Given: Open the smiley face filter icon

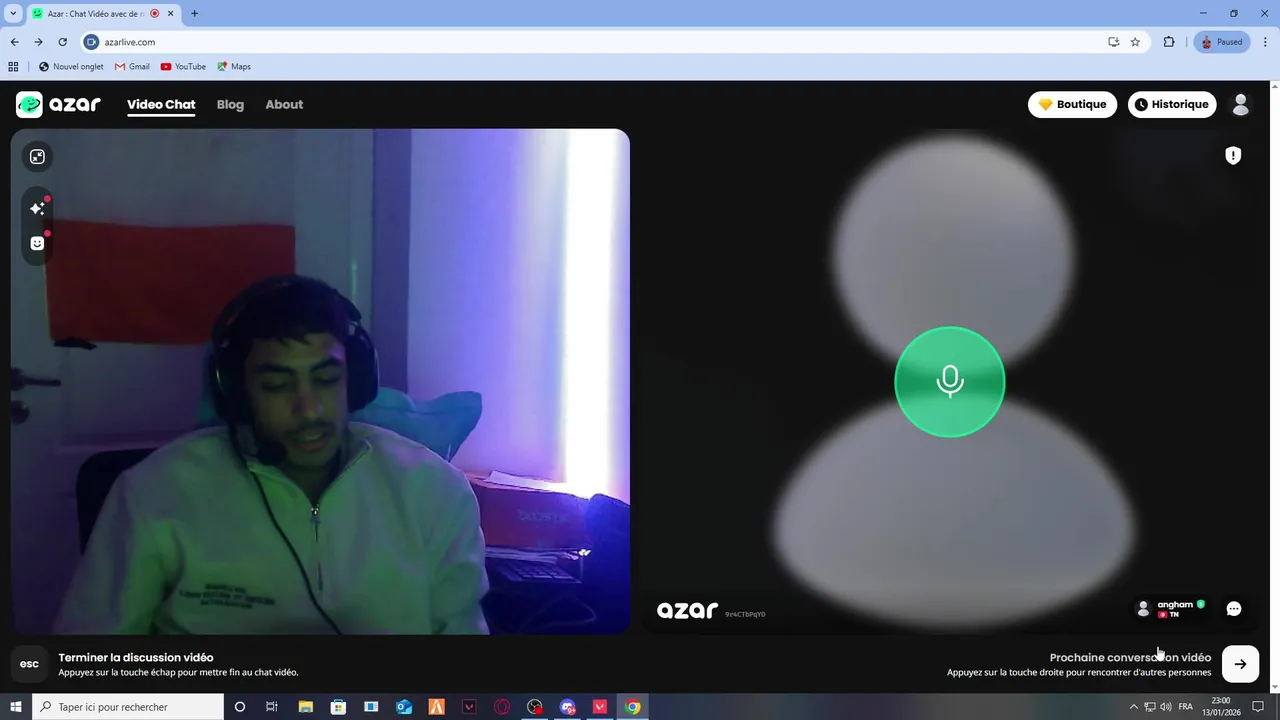Looking at the screenshot, I should pos(37,243).
